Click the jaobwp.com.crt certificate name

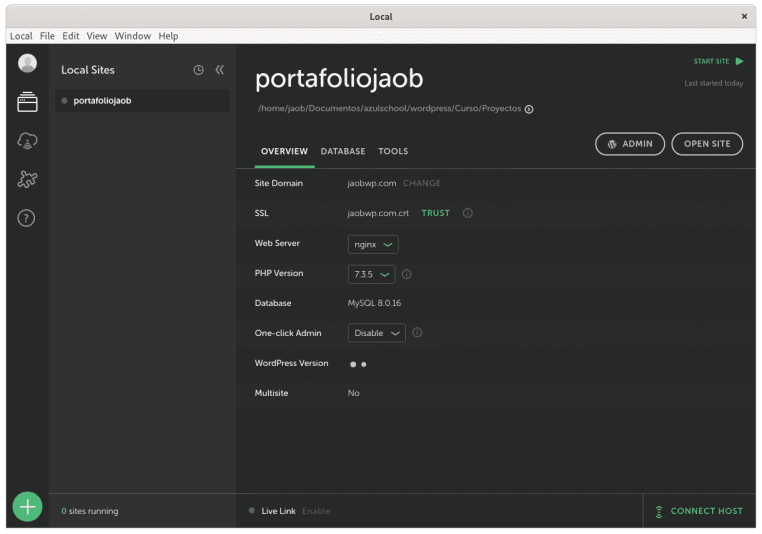click(x=378, y=213)
